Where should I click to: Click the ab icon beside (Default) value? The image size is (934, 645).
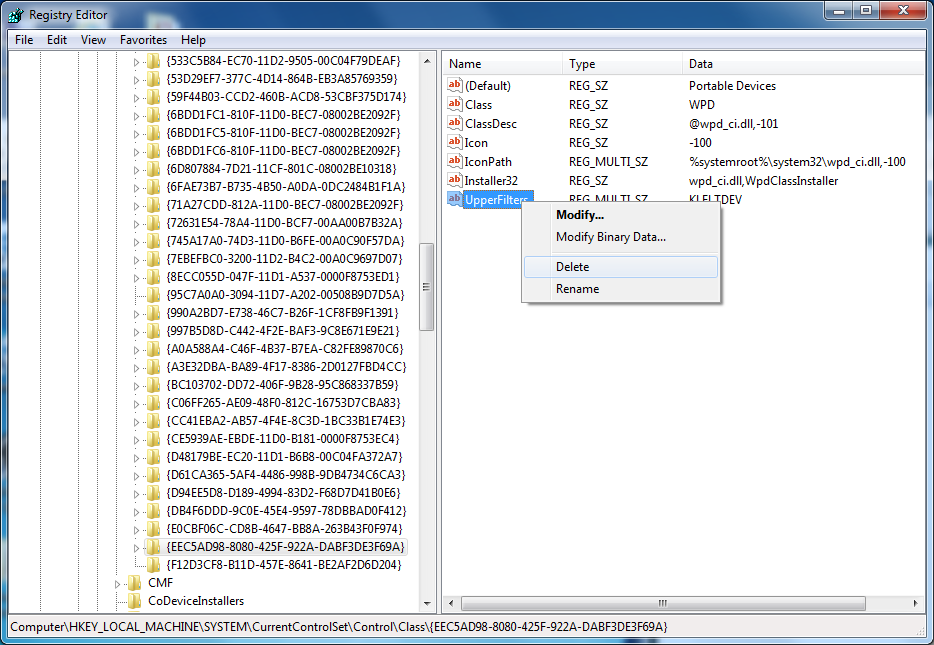(x=454, y=85)
